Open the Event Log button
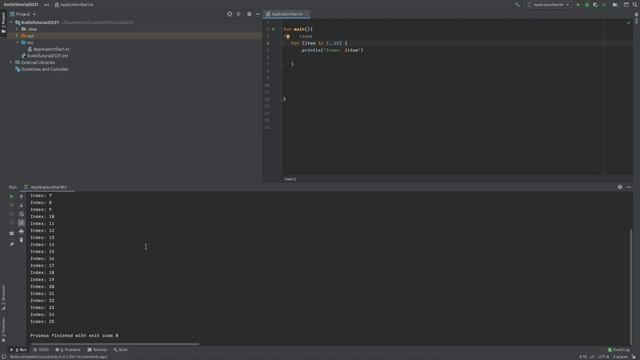The height and width of the screenshot is (360, 640). click(x=619, y=350)
